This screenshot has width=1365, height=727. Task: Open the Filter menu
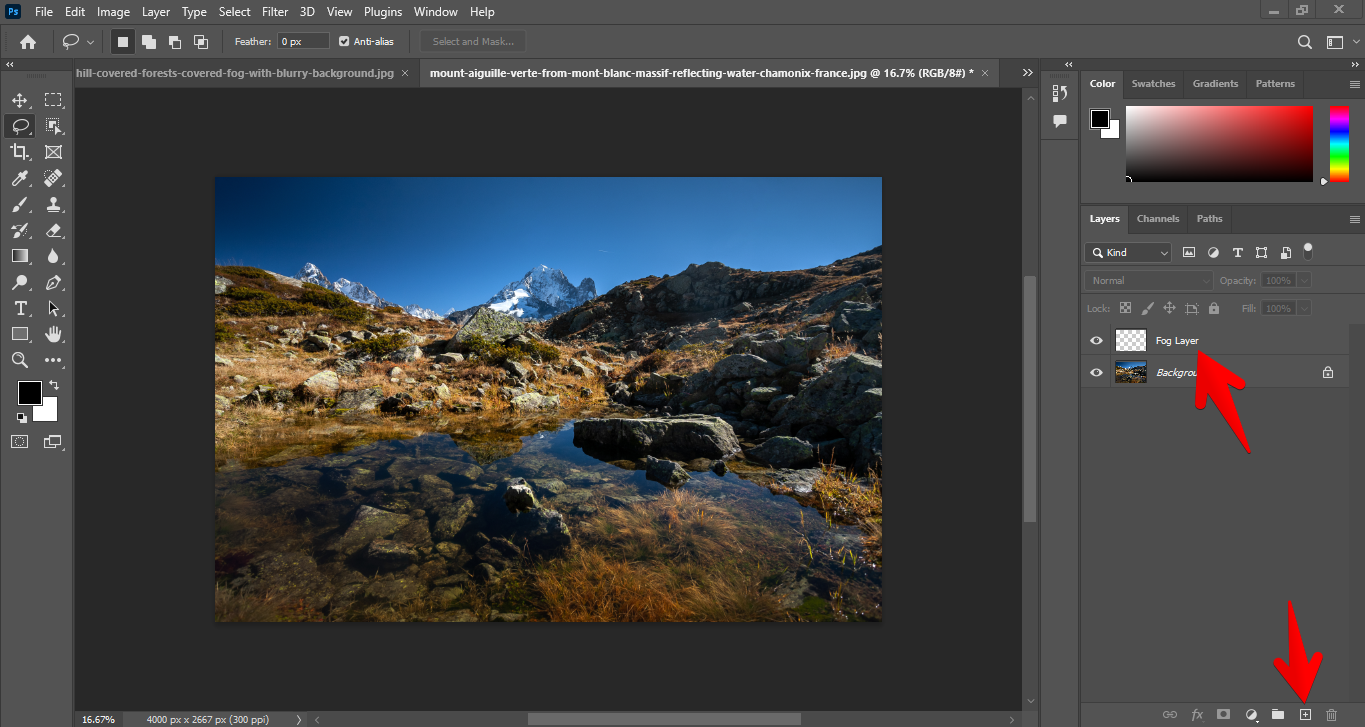point(274,12)
